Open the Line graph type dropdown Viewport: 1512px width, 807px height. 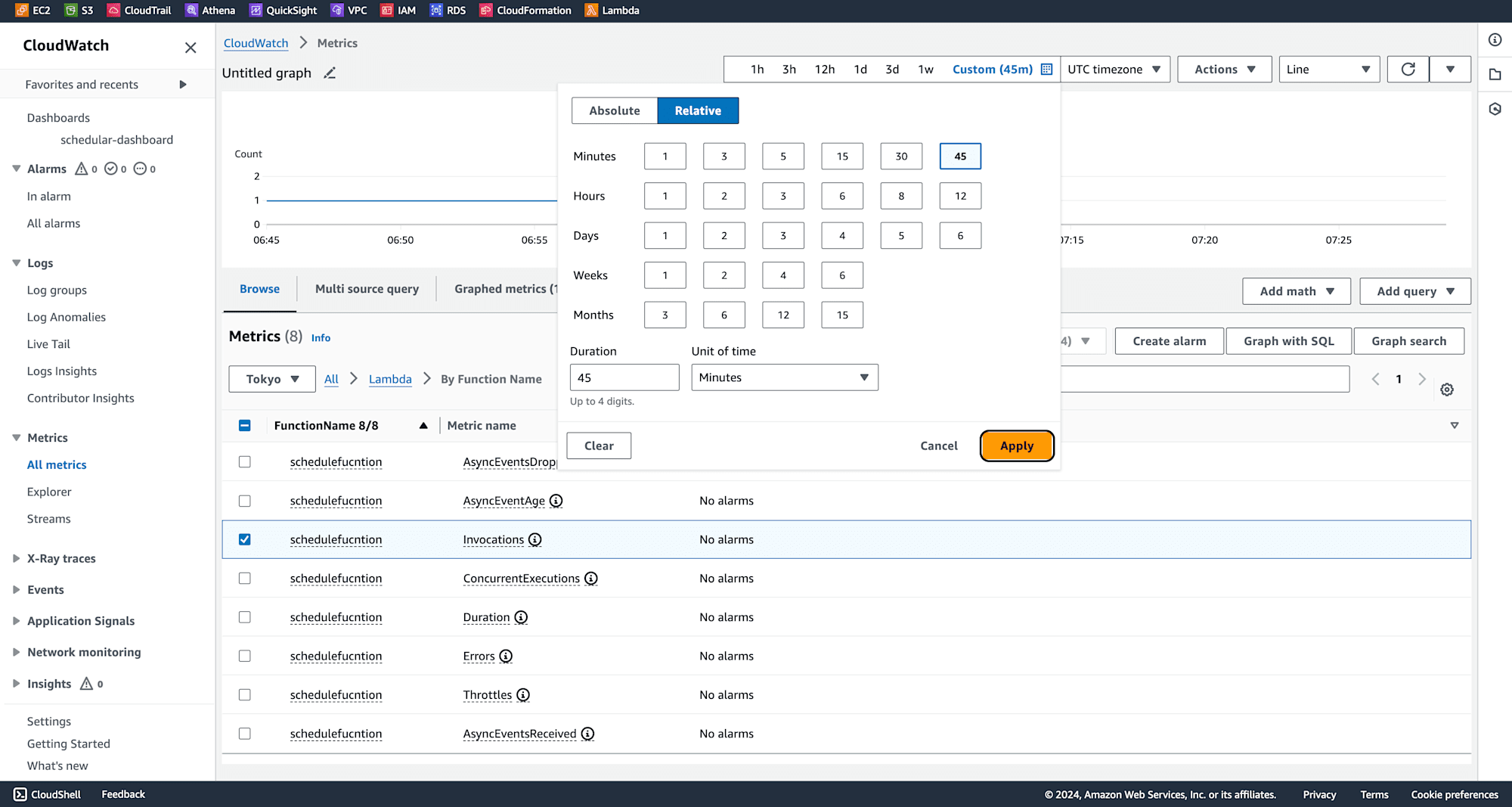point(1329,69)
